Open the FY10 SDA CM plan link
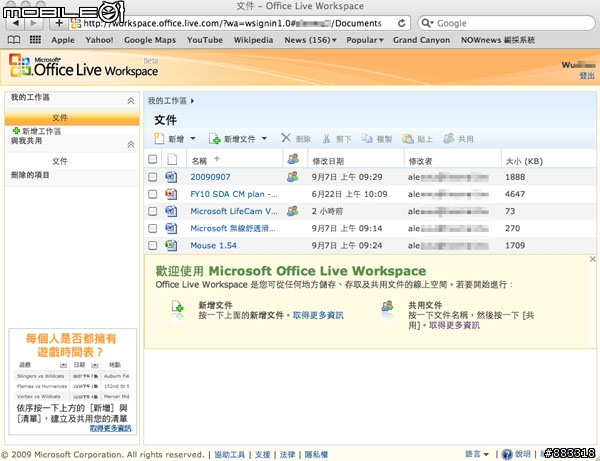 (x=234, y=194)
